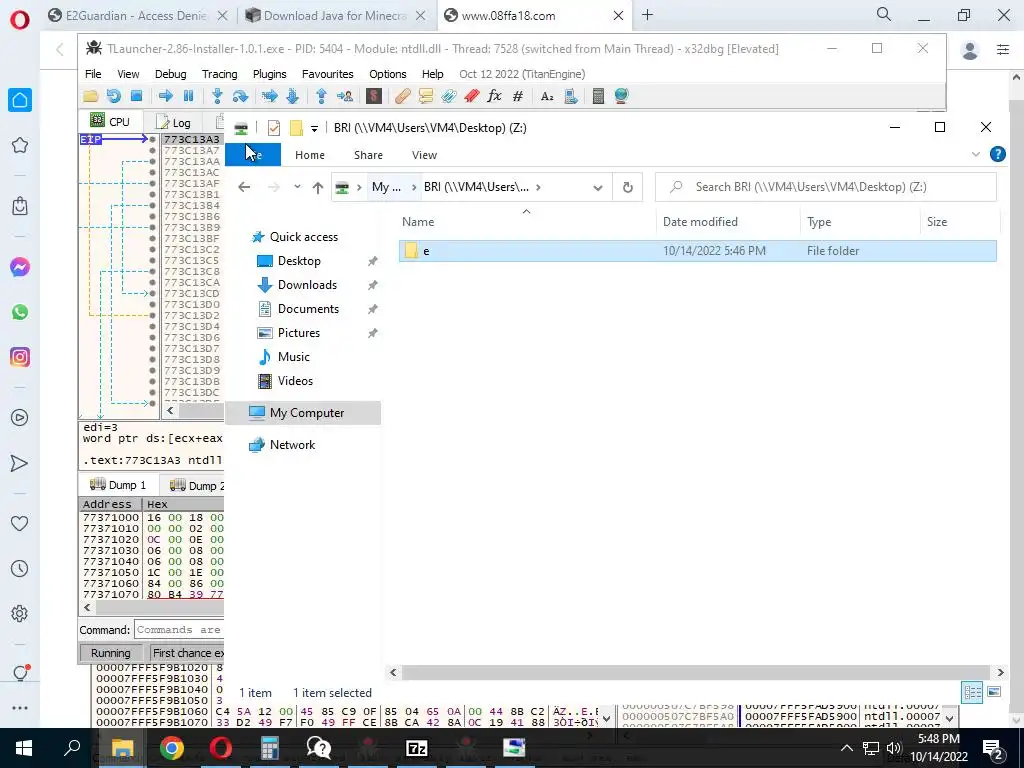Open Opera sidebar history clock icon
The height and width of the screenshot is (768, 1024).
pyautogui.click(x=20, y=569)
